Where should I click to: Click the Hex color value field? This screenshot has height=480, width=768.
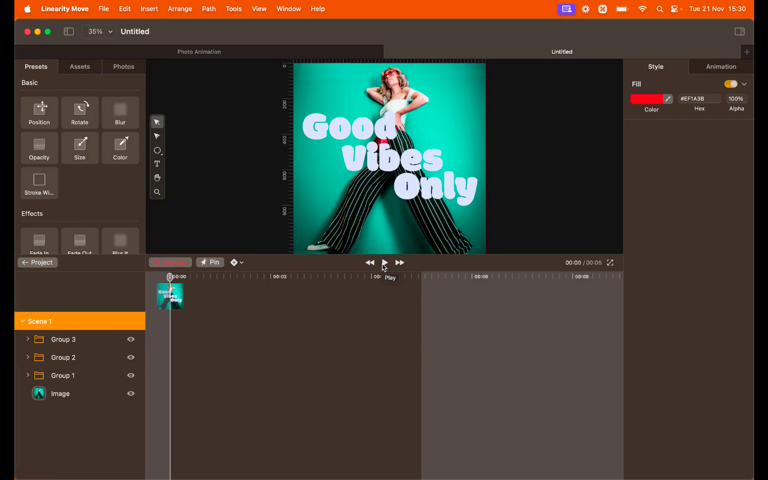[699, 99]
